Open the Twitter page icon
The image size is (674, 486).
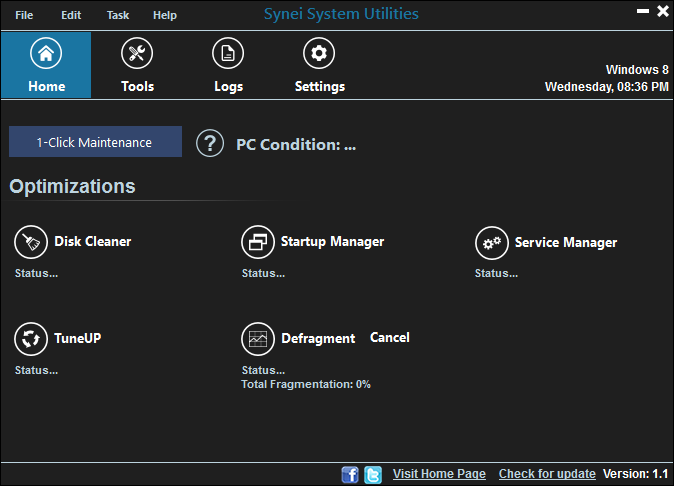[373, 475]
